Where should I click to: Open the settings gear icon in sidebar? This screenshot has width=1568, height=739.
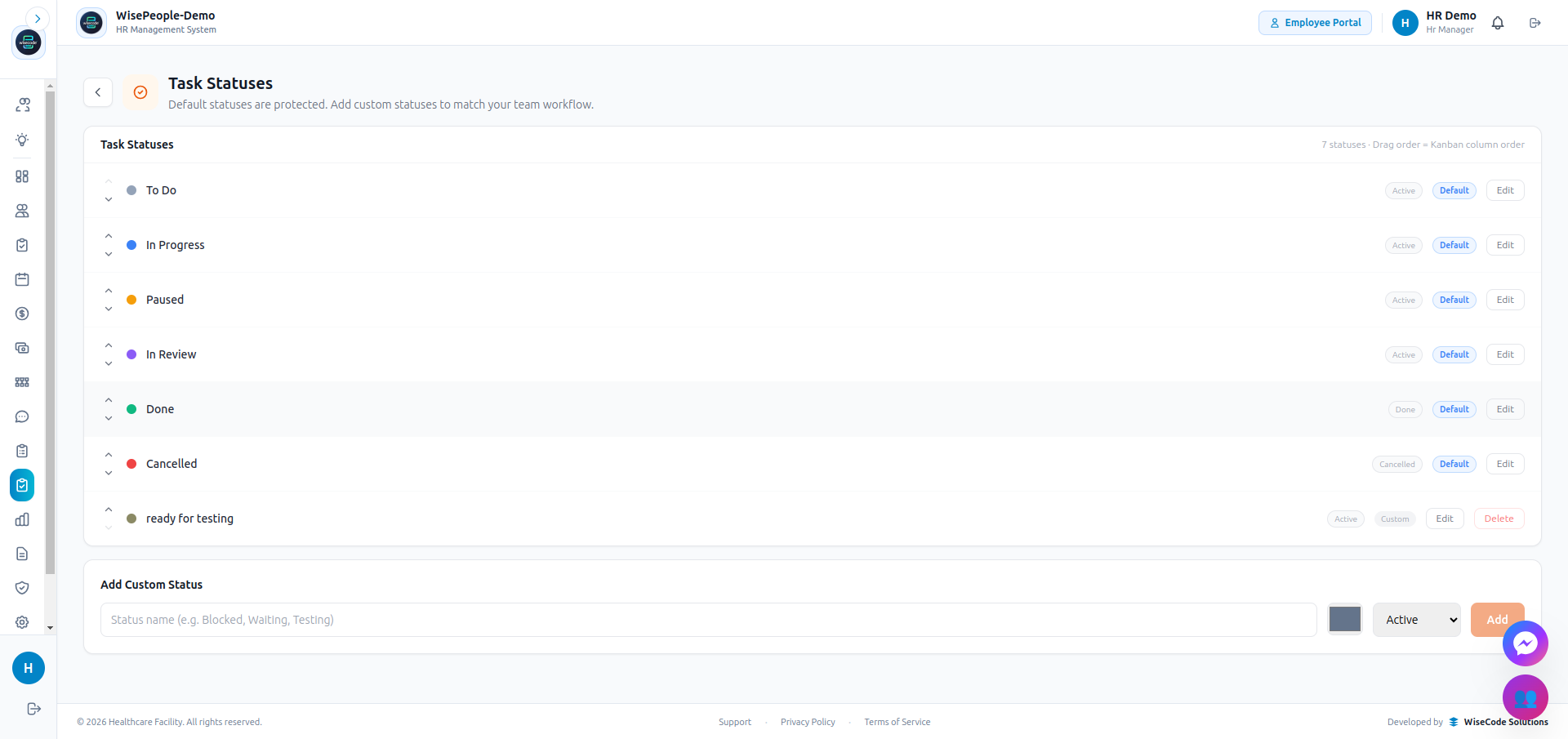(x=22, y=622)
